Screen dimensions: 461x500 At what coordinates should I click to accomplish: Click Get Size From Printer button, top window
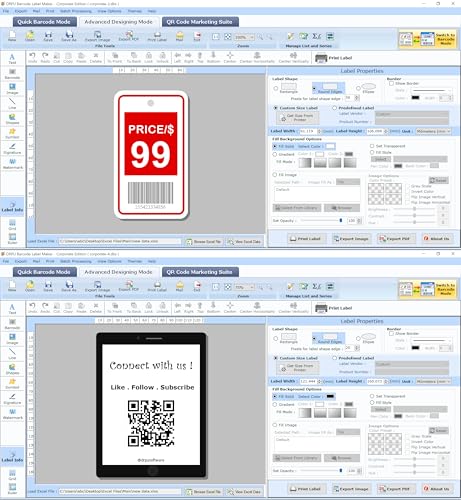[x=298, y=118]
